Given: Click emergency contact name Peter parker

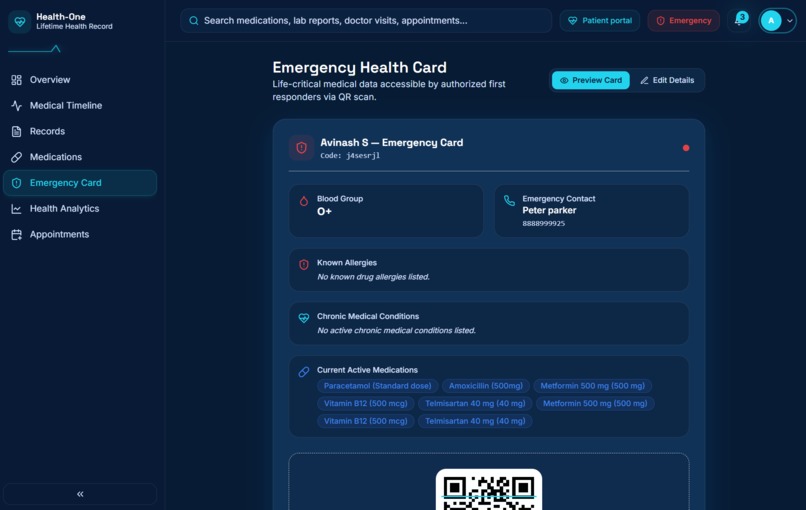Looking at the screenshot, I should pos(549,210).
